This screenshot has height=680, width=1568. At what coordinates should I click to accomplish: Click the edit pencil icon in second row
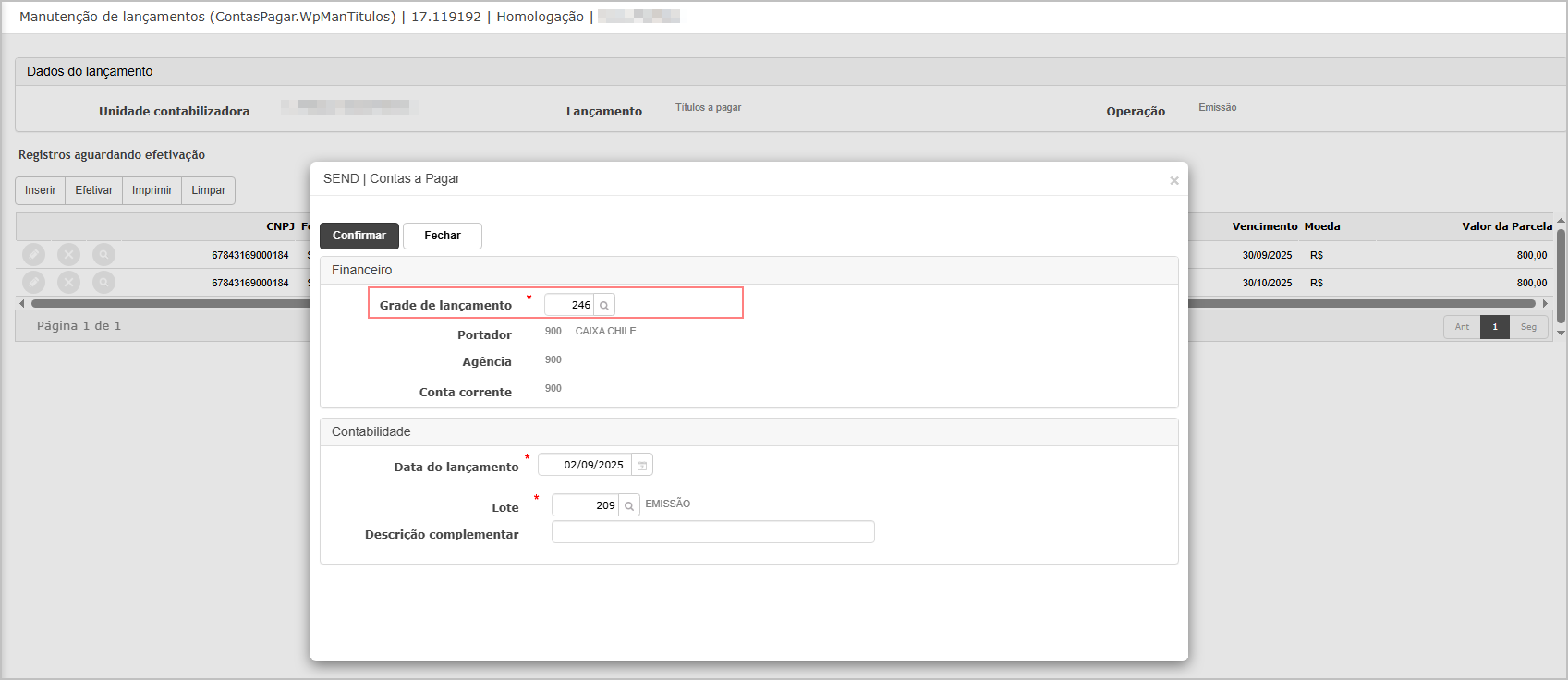click(33, 283)
